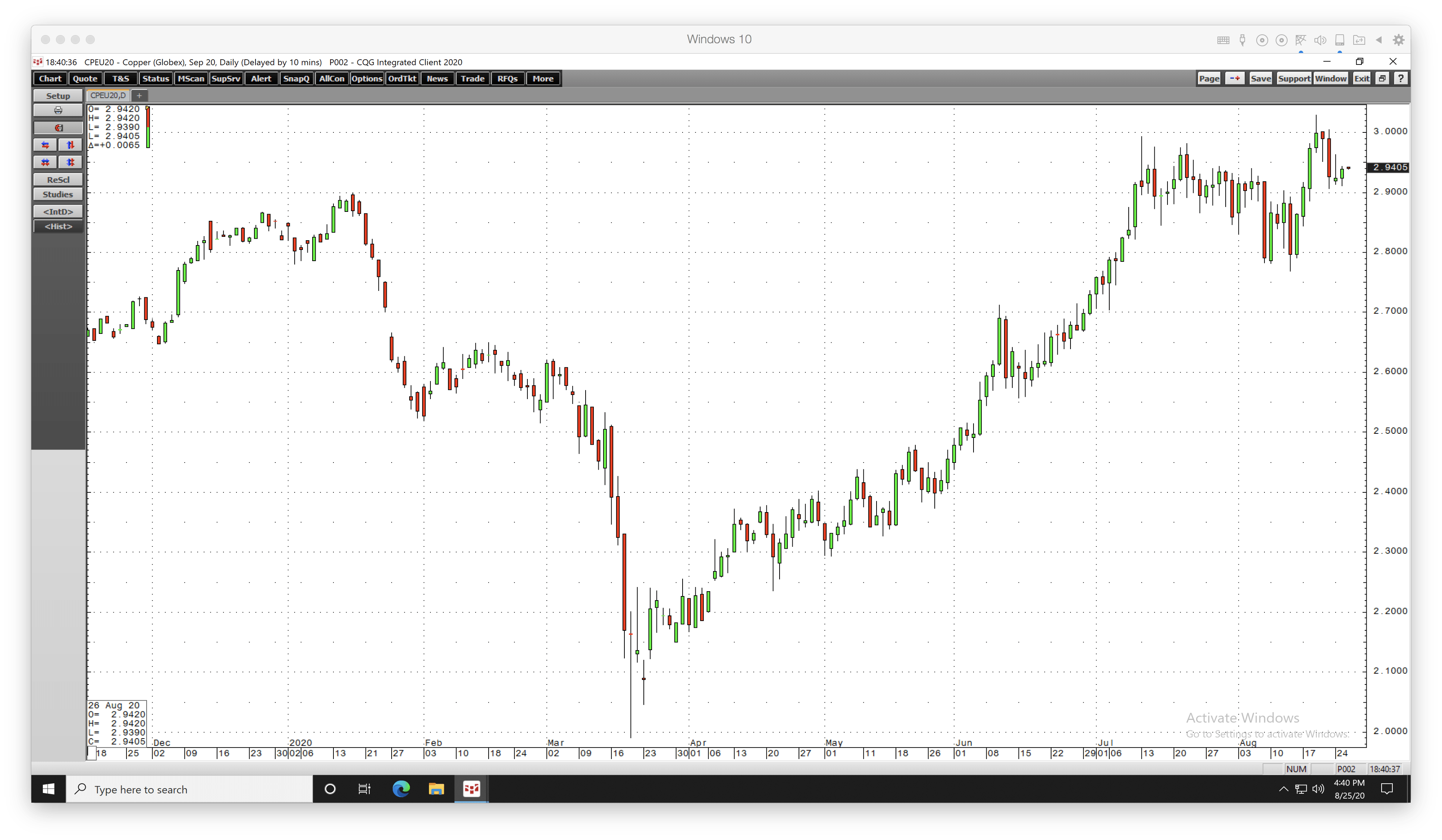1442x840 pixels.
Task: Click the horizontal compress chart icon
Action: point(45,162)
